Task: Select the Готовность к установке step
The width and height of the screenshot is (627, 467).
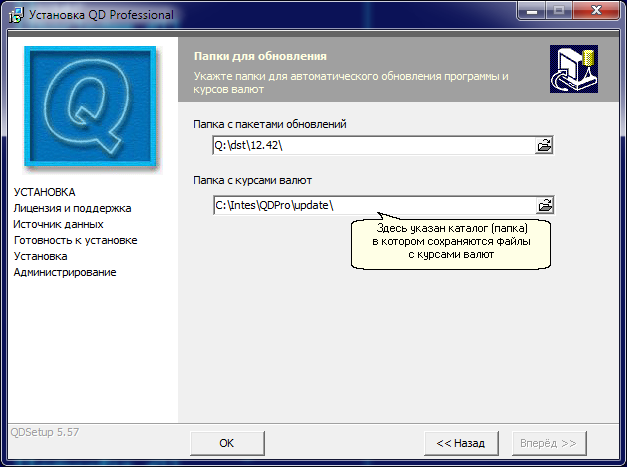Action: [x=76, y=240]
